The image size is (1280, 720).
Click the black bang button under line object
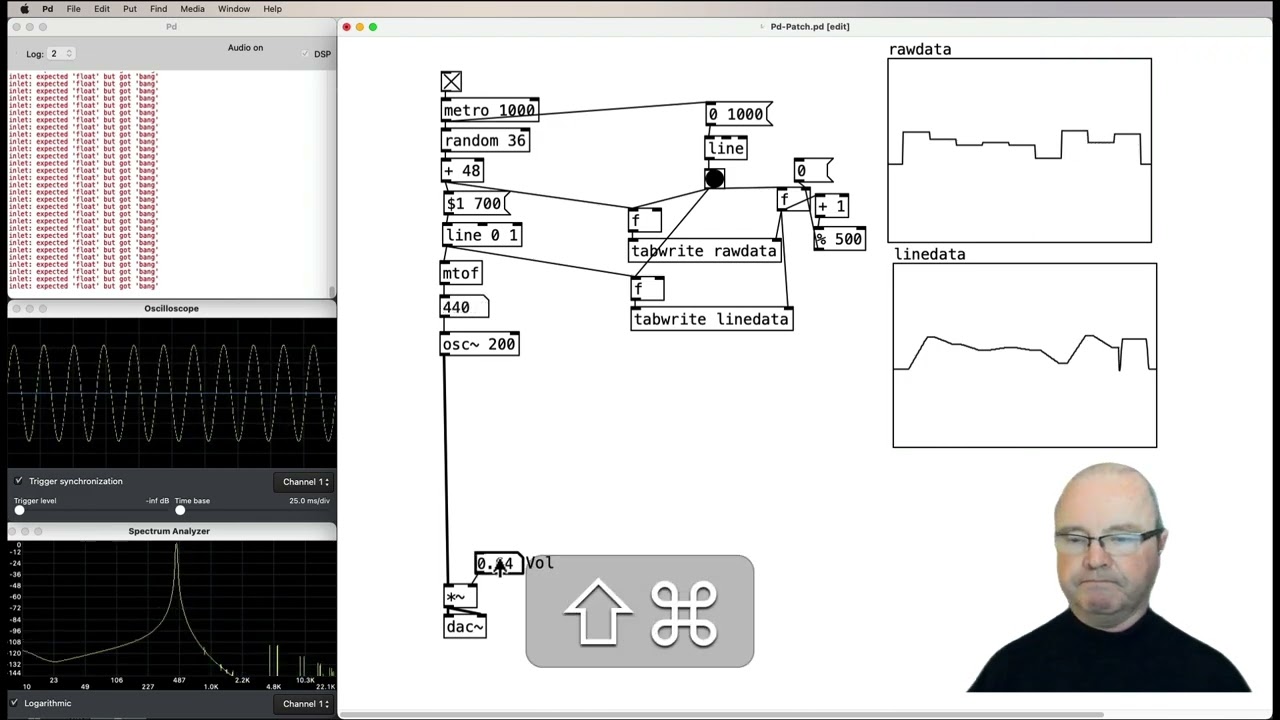click(714, 179)
